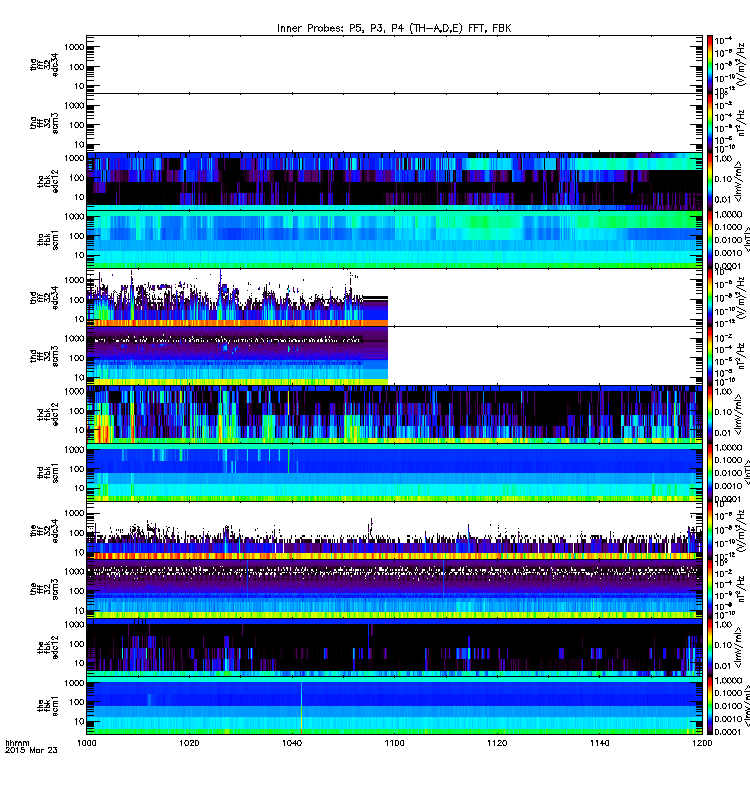Click inside the thd fbk scm1 spectrogram panel
This screenshot has height=800, width=750.
pos(394,472)
